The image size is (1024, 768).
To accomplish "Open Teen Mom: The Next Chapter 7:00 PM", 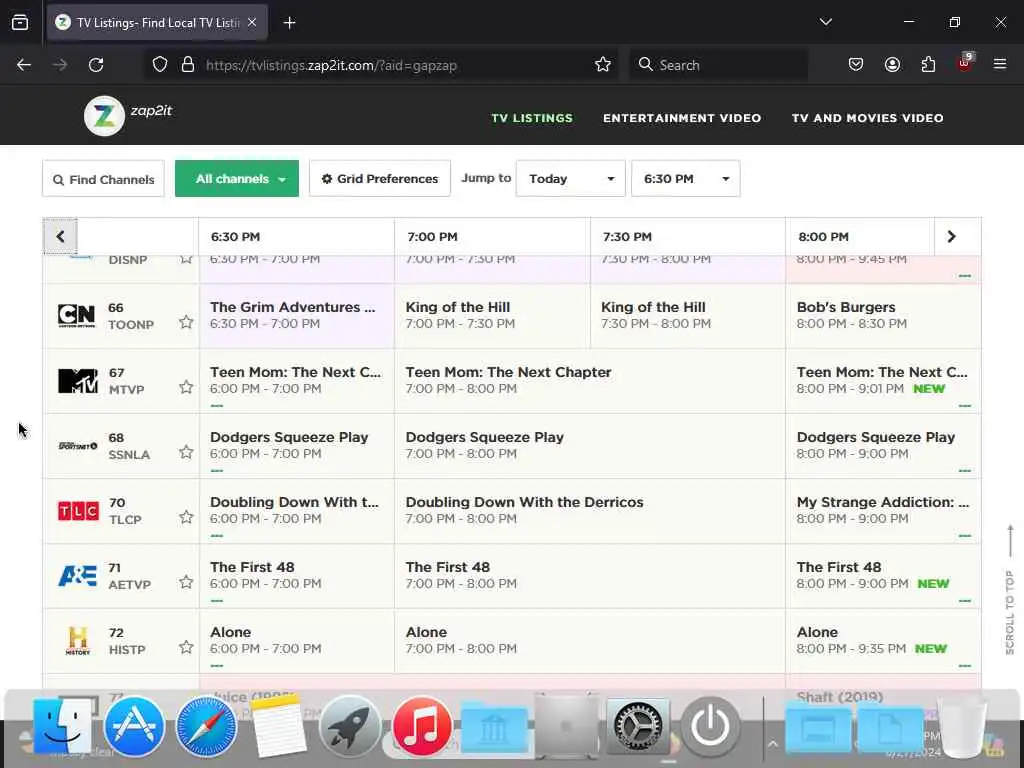I will [x=590, y=381].
